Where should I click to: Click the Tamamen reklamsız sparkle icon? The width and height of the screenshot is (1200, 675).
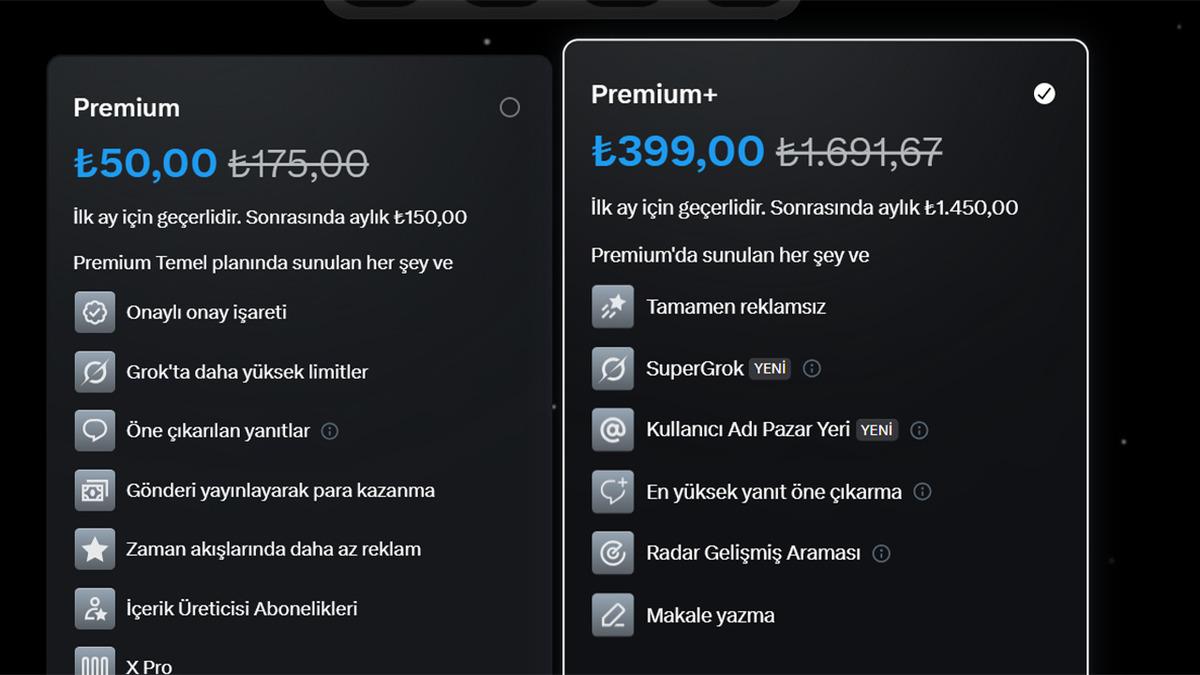coord(612,307)
